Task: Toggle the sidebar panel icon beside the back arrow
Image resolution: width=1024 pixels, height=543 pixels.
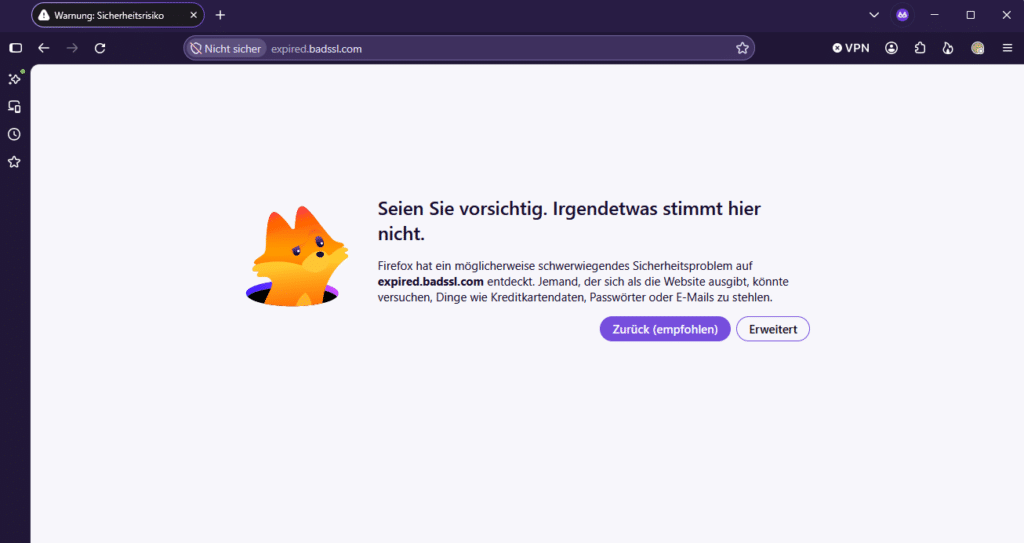Action: coord(16,48)
